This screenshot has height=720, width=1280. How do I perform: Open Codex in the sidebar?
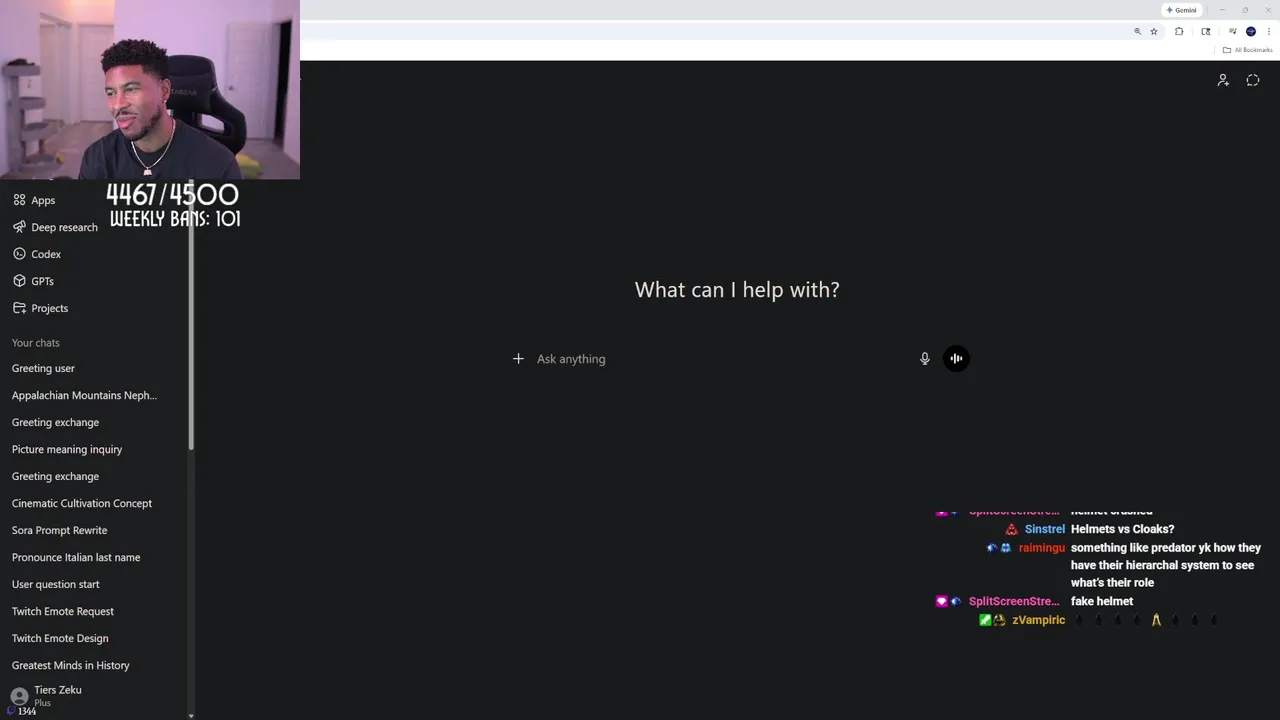click(x=37, y=254)
